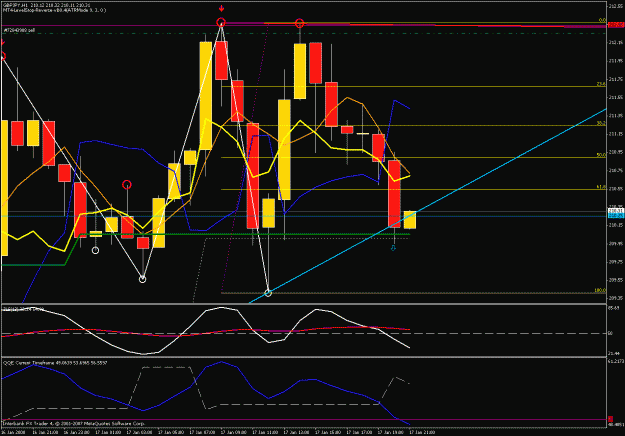Click the sell order label at the upper left
This screenshot has height=436, width=625.
point(20,30)
